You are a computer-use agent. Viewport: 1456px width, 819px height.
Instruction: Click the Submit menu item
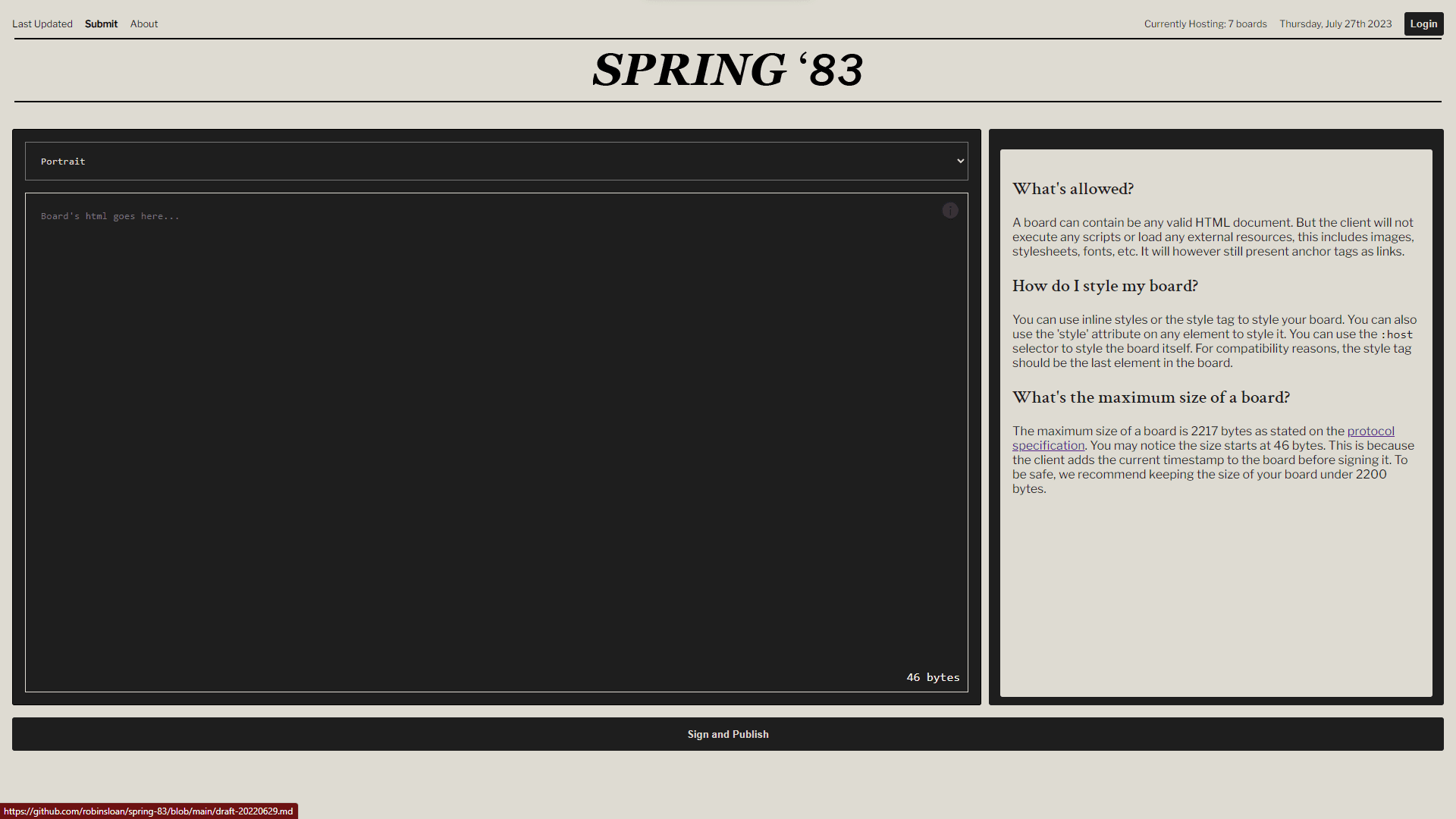101,24
